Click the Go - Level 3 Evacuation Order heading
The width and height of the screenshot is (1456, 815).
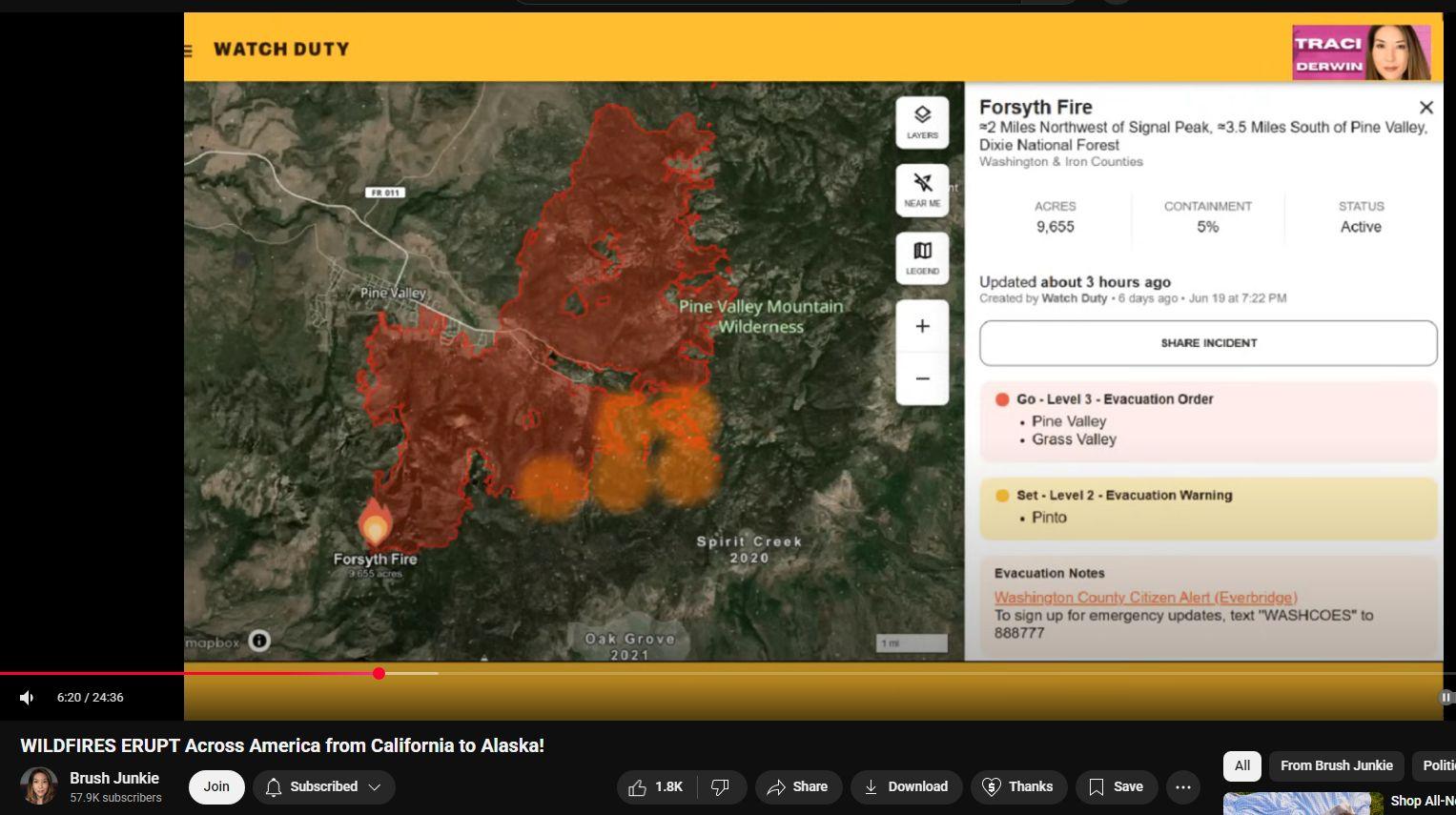pyautogui.click(x=1115, y=399)
